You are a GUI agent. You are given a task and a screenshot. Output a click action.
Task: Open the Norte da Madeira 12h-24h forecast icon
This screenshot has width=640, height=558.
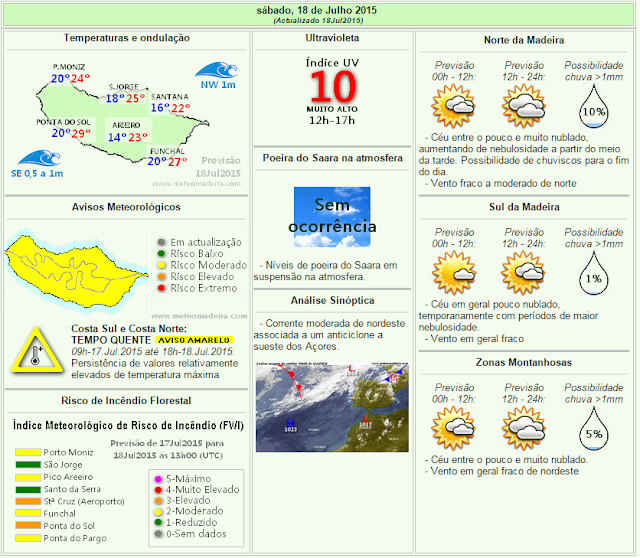[524, 106]
